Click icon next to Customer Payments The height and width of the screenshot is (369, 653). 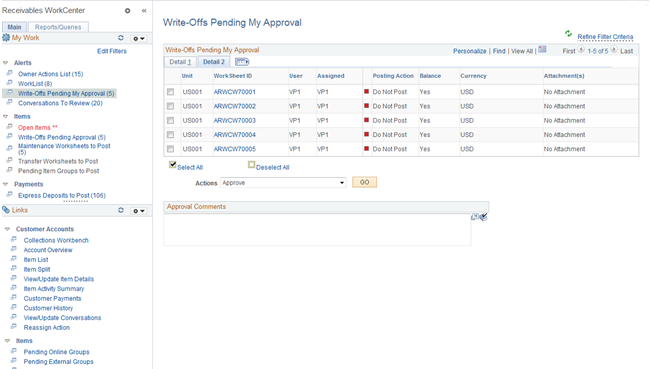tap(14, 298)
